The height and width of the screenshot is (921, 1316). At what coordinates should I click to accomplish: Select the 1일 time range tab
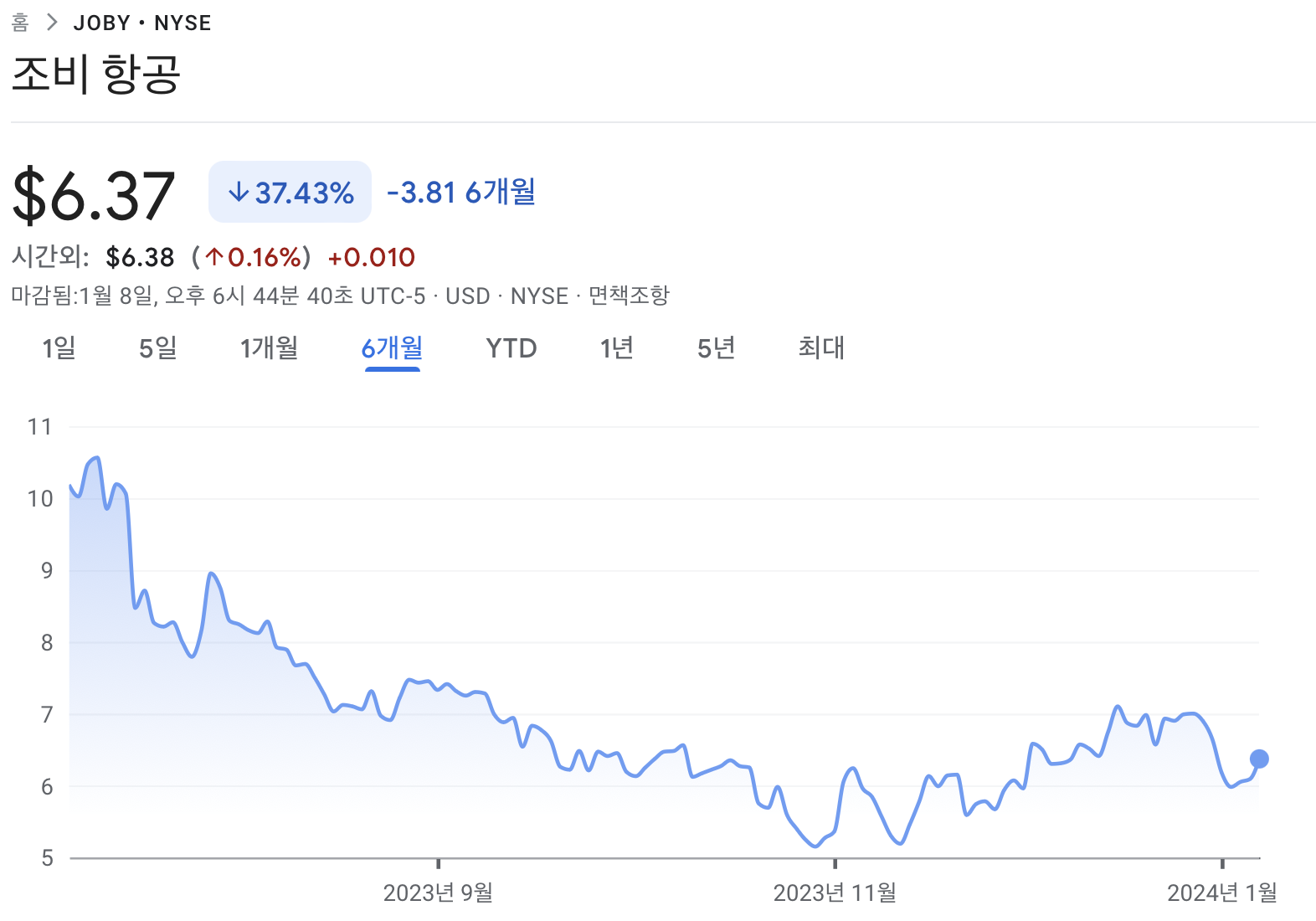(59, 347)
